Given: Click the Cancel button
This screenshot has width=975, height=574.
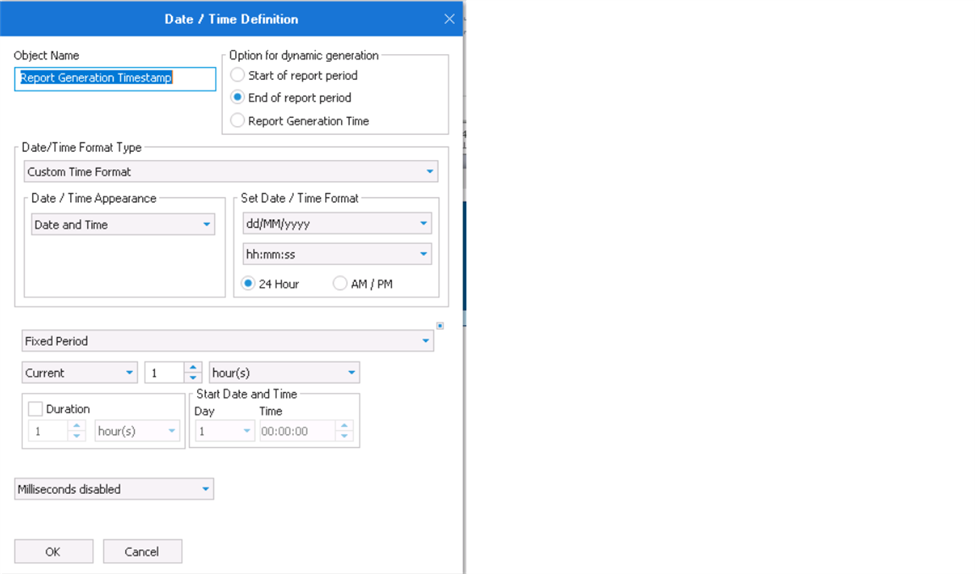Looking at the screenshot, I should point(142,551).
